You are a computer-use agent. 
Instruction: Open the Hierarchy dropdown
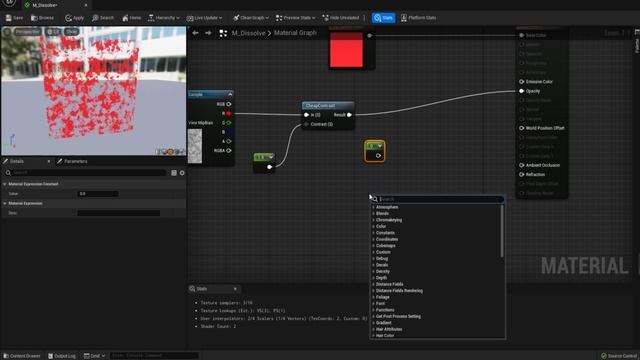[163, 18]
